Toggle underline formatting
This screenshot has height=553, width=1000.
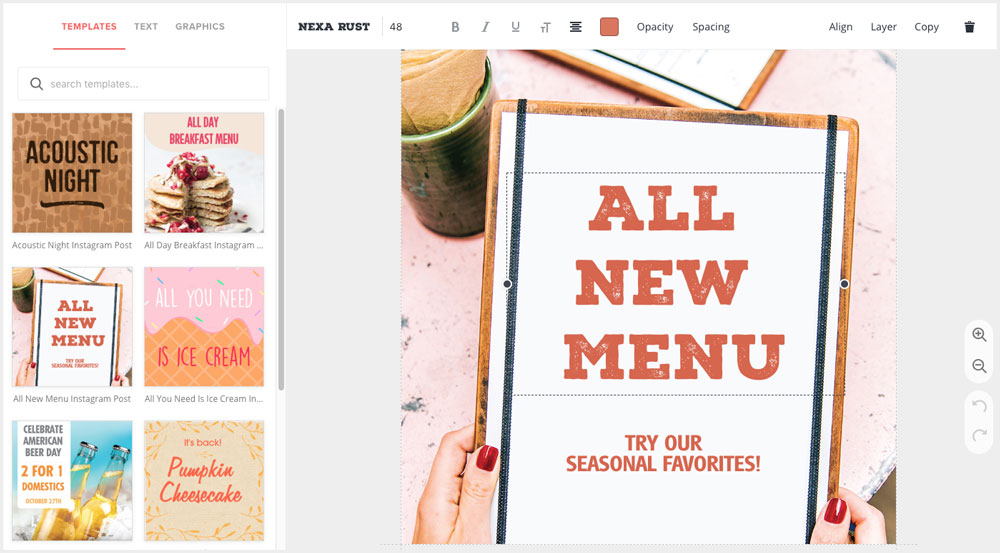click(x=515, y=27)
